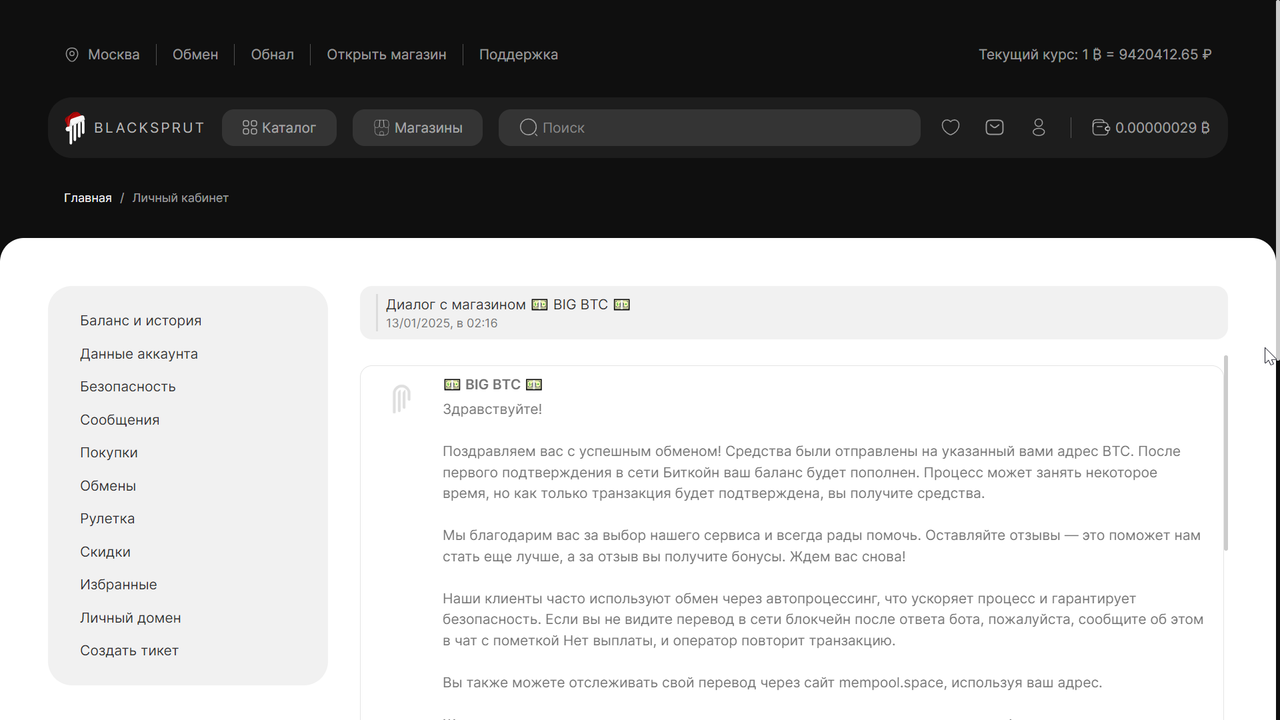Image resolution: width=1280 pixels, height=720 pixels.
Task: Go to Главная in breadcrumbs
Action: tap(88, 198)
